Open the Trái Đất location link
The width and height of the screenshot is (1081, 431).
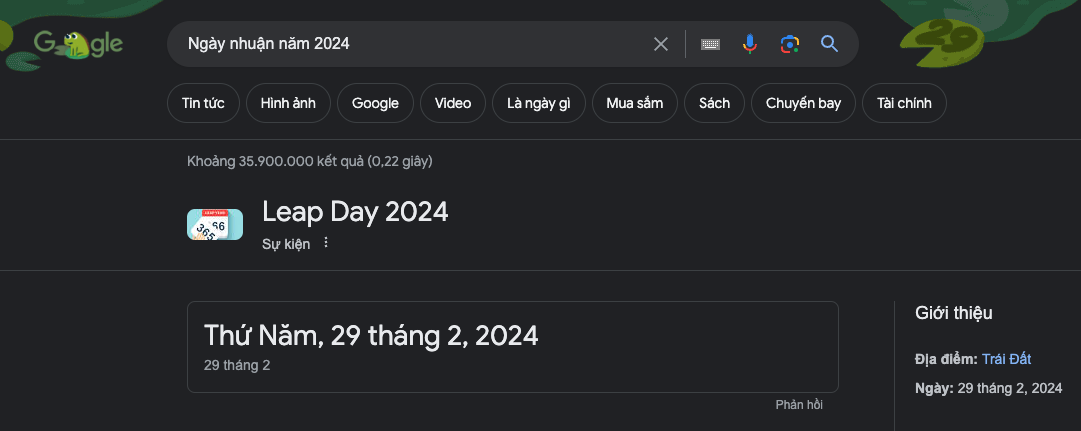click(1006, 359)
